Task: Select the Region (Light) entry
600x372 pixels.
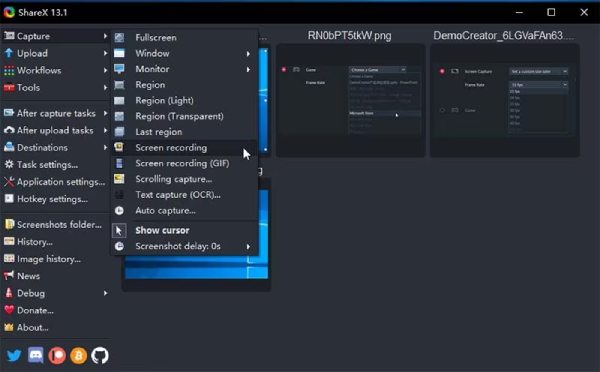Action: 184,100
